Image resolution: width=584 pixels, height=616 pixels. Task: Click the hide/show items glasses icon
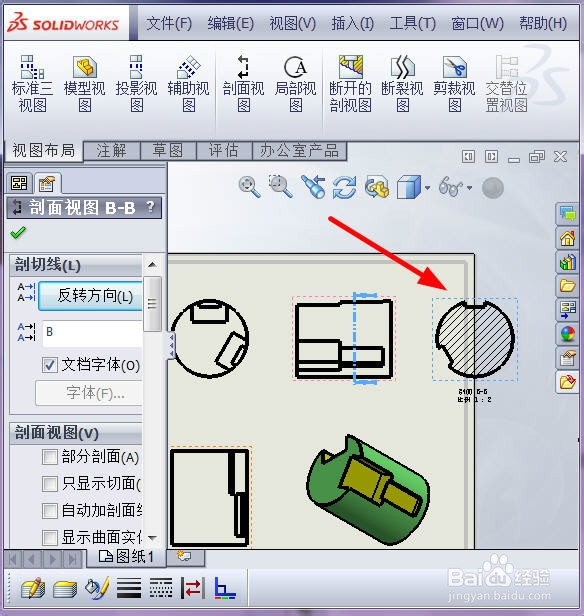point(450,187)
